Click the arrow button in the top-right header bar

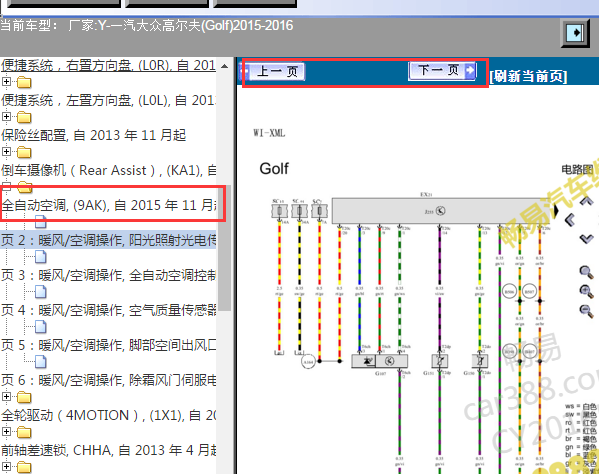pyautogui.click(x=575, y=33)
